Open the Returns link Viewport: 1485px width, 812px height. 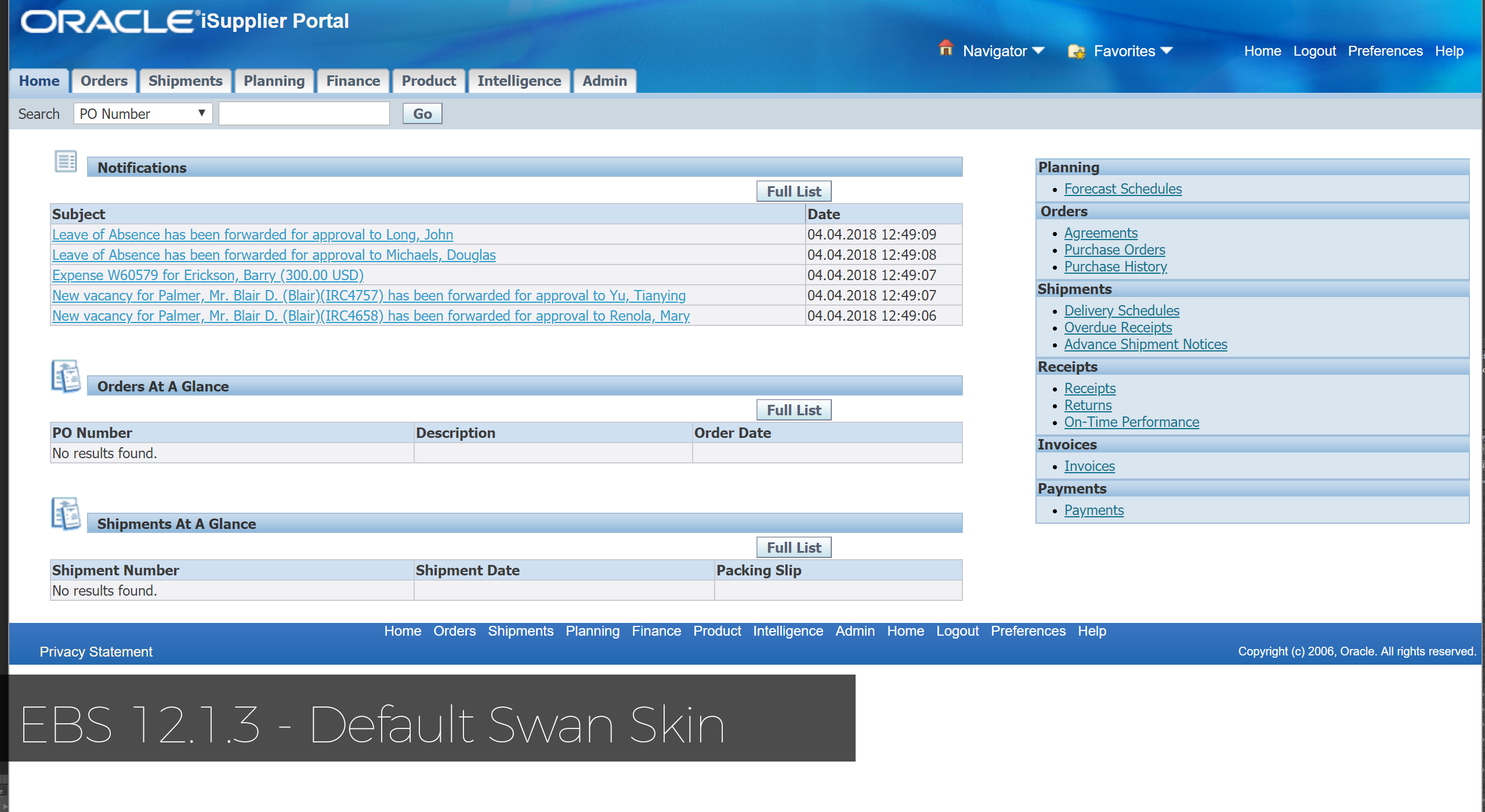click(x=1088, y=405)
